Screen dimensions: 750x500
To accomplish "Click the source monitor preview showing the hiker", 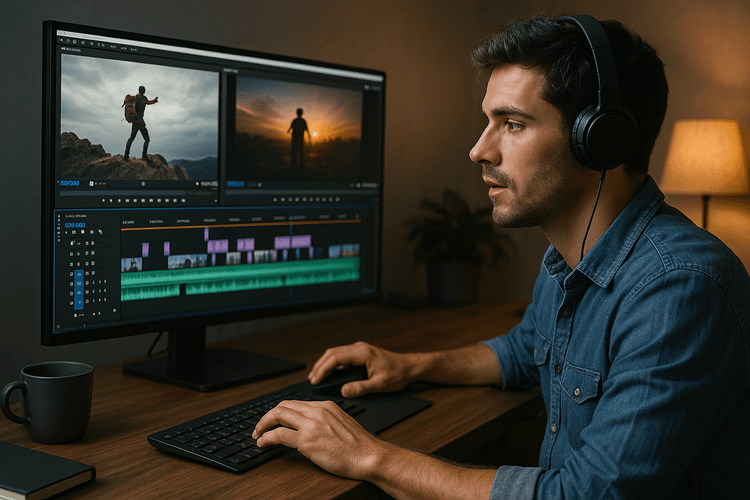I will click(139, 116).
